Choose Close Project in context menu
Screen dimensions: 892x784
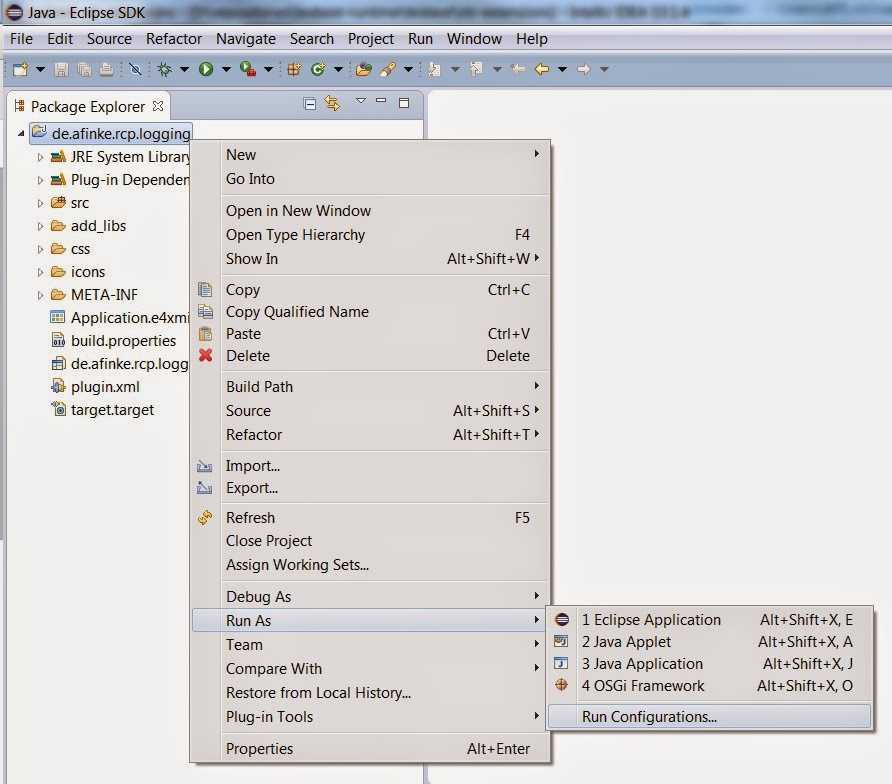point(370,541)
